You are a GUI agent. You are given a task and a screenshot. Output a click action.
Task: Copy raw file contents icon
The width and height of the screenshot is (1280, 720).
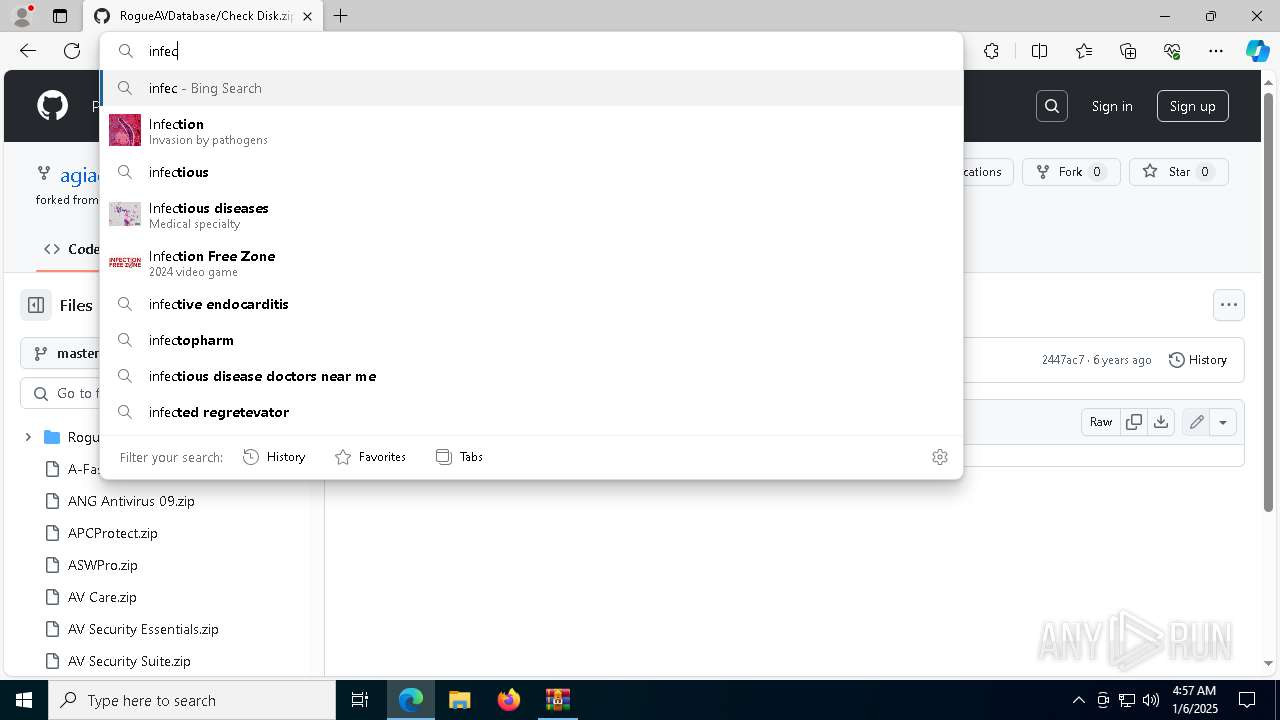(1134, 422)
